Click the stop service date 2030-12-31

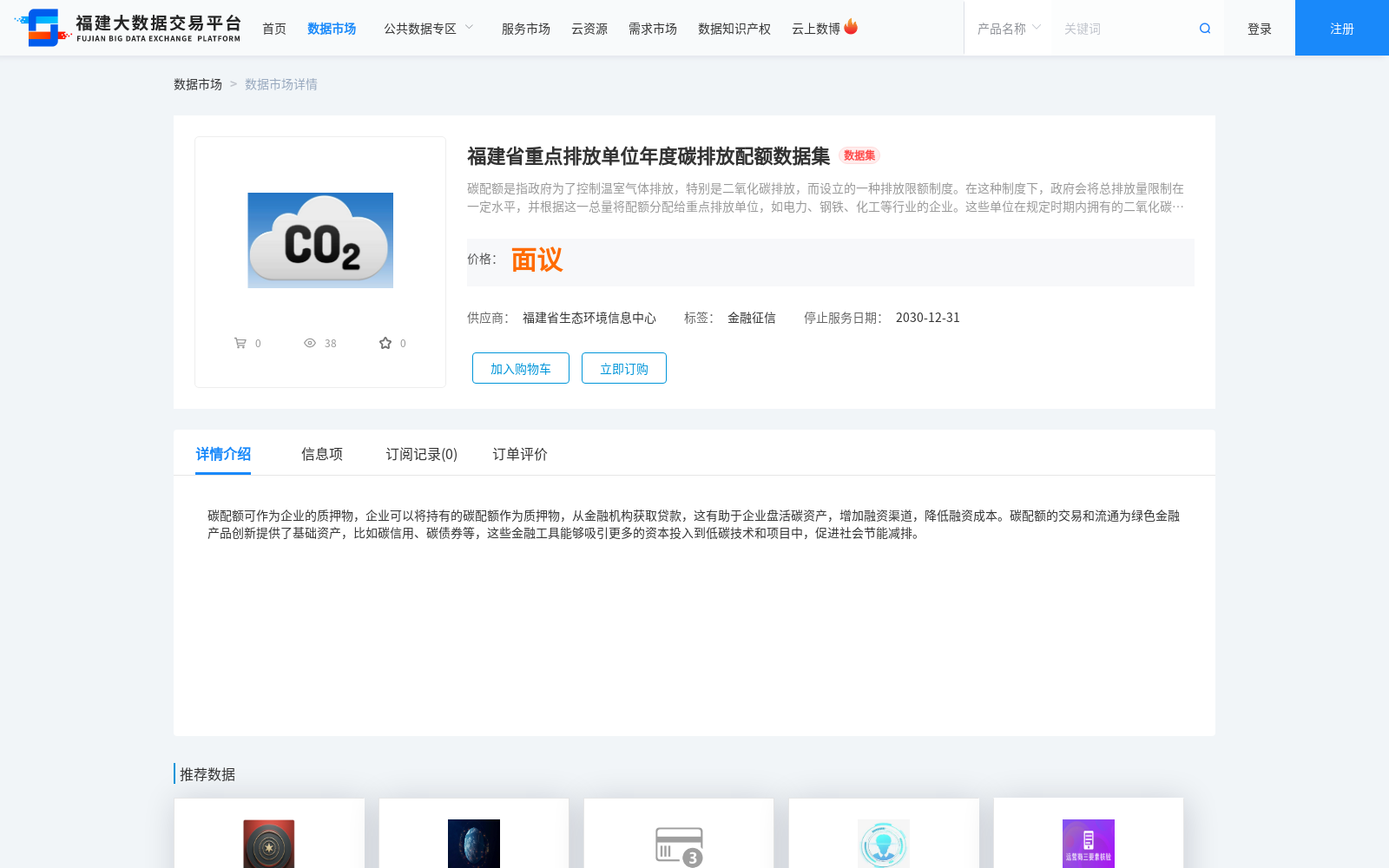point(928,318)
